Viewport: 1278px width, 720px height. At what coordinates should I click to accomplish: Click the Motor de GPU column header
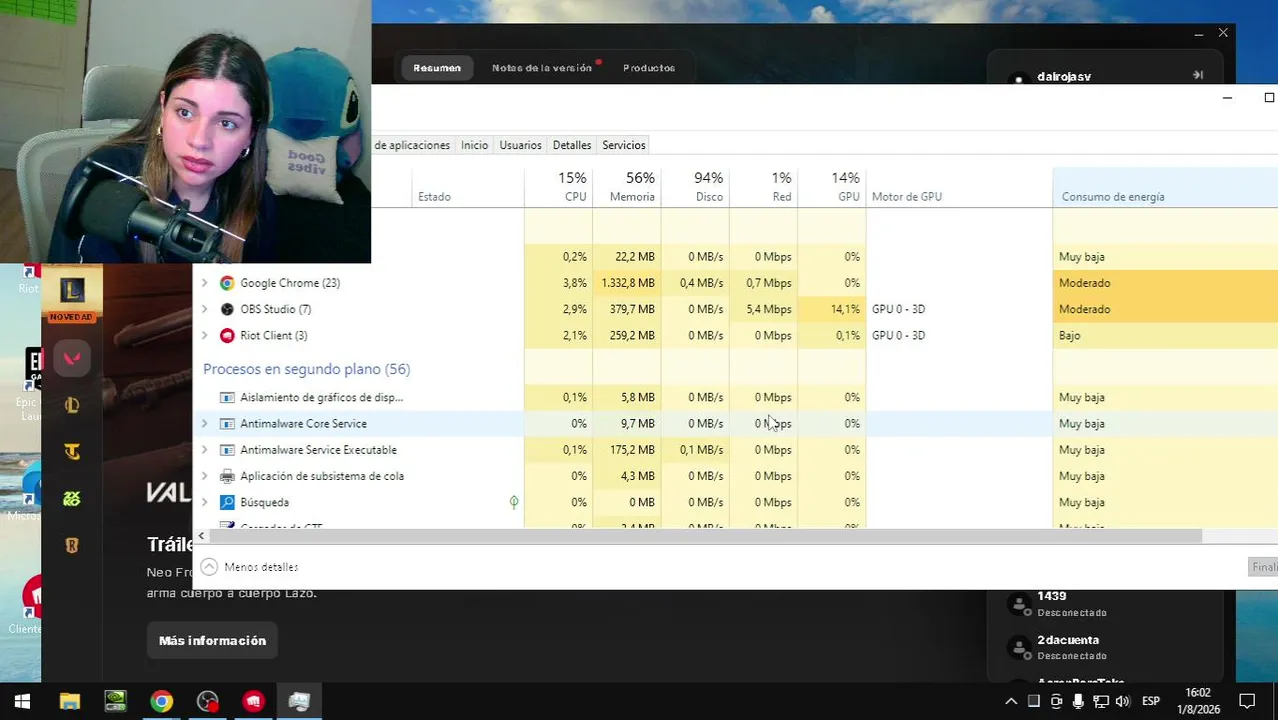coord(959,187)
